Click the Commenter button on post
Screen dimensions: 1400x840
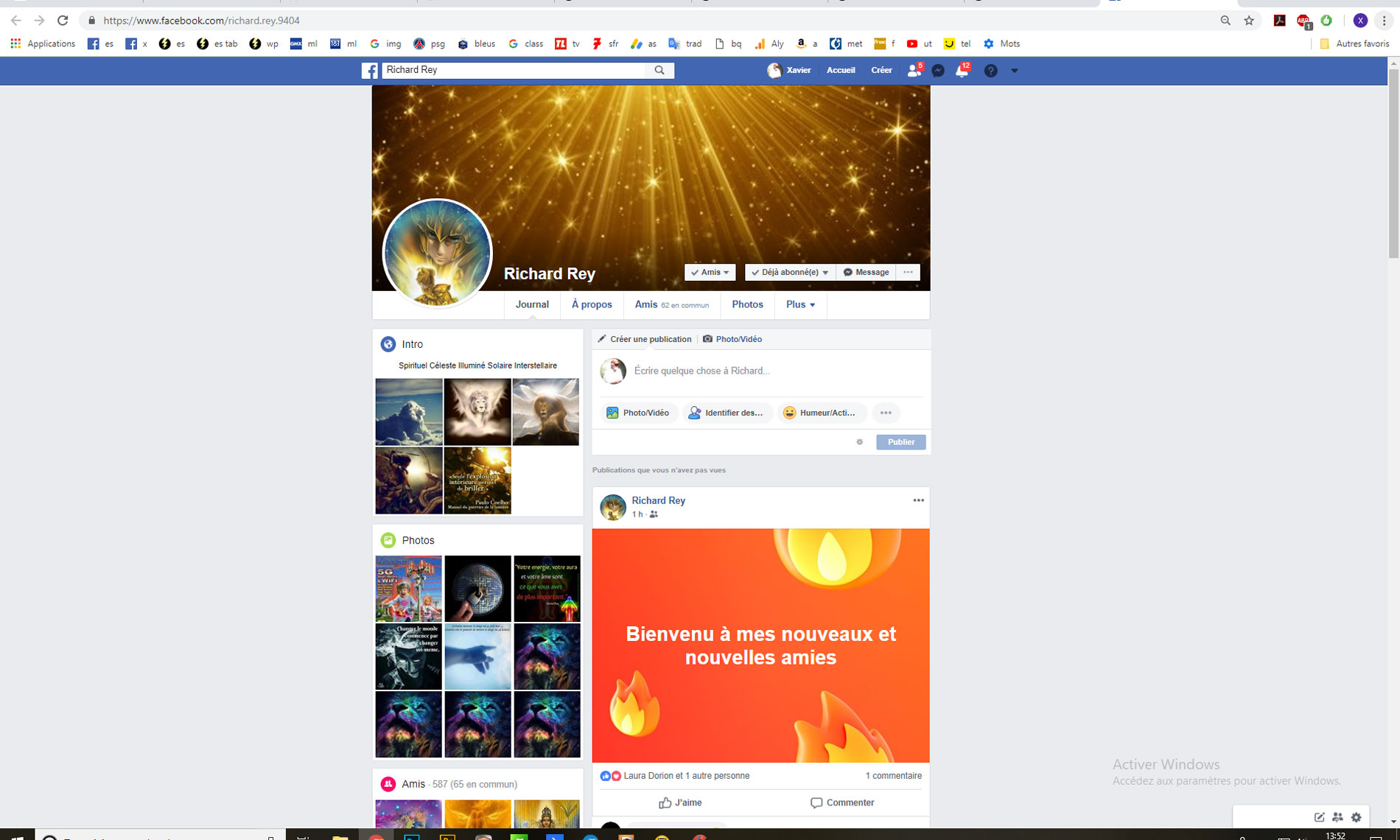842,802
